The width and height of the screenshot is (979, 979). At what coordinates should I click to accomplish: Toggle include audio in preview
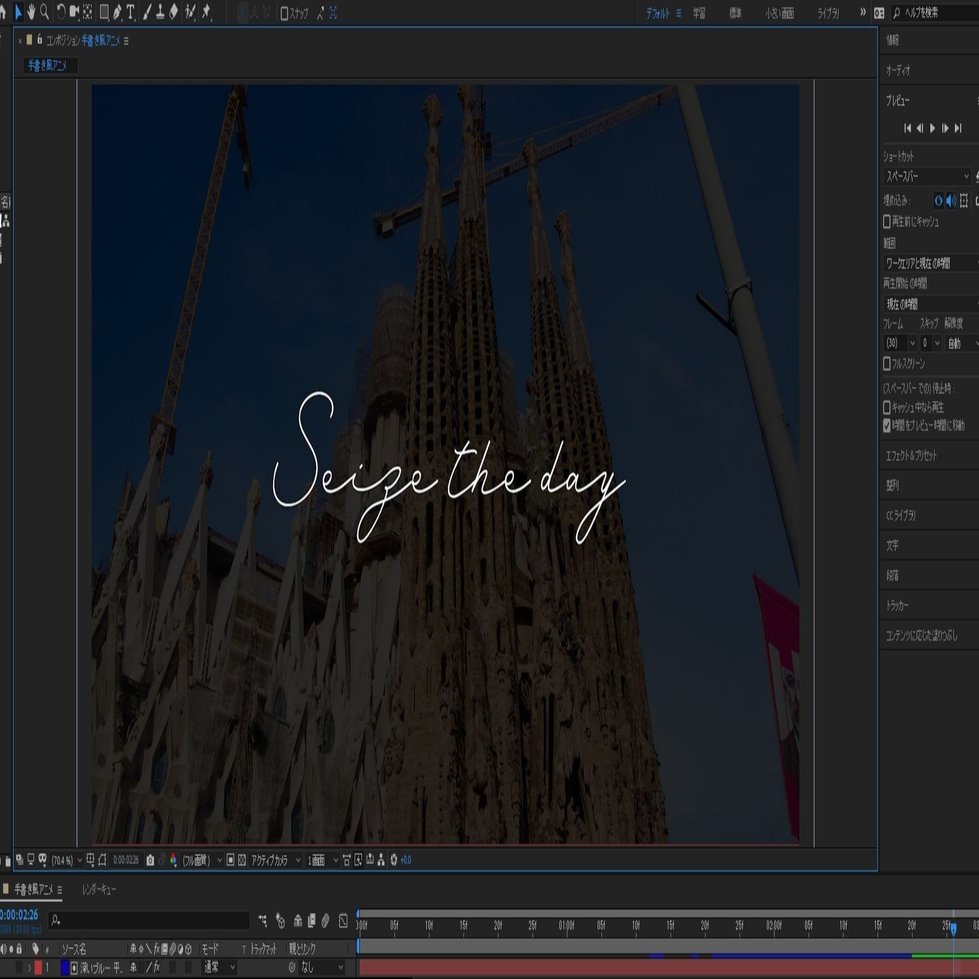pyautogui.click(x=951, y=200)
